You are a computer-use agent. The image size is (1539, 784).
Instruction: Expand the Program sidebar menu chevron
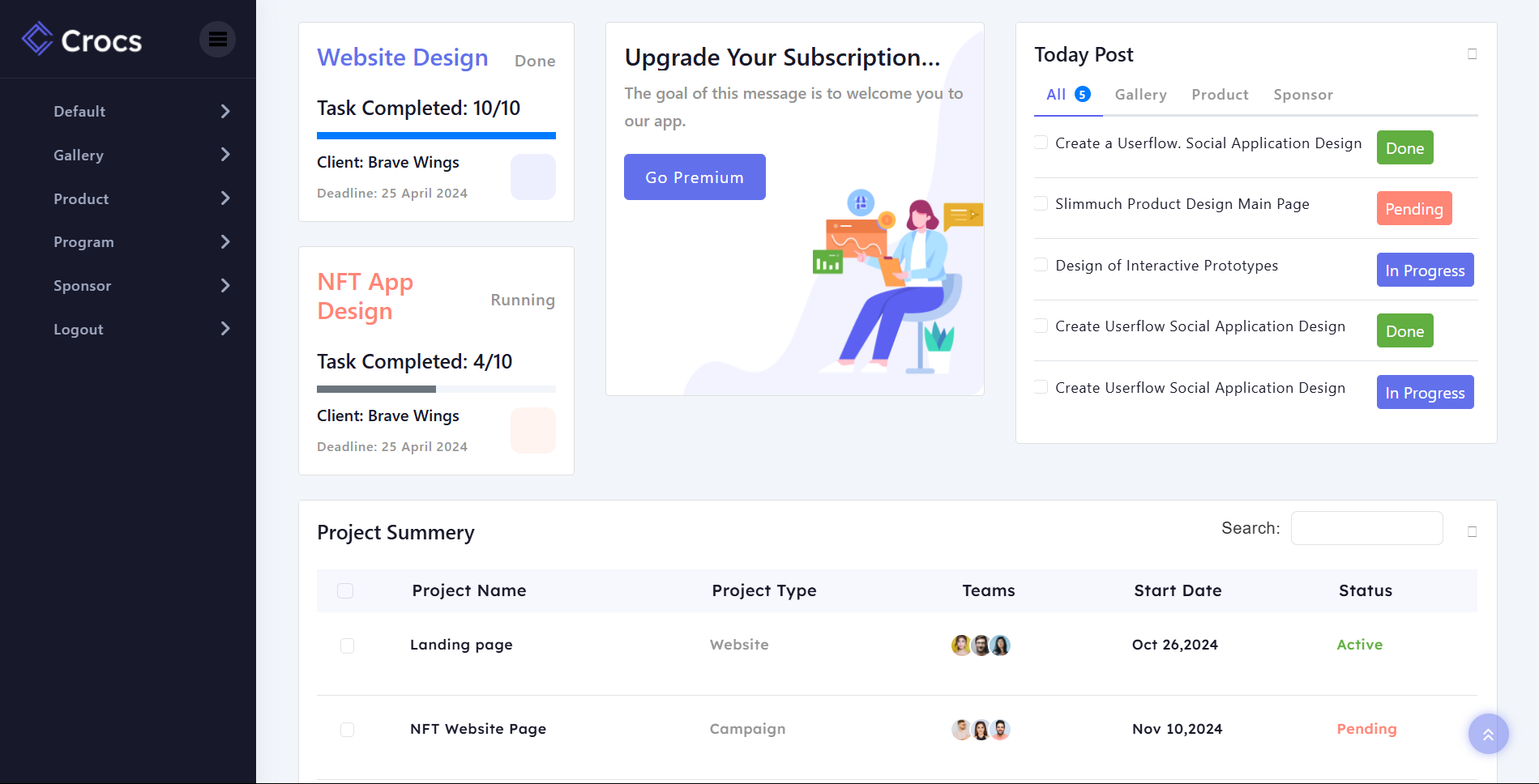point(225,242)
